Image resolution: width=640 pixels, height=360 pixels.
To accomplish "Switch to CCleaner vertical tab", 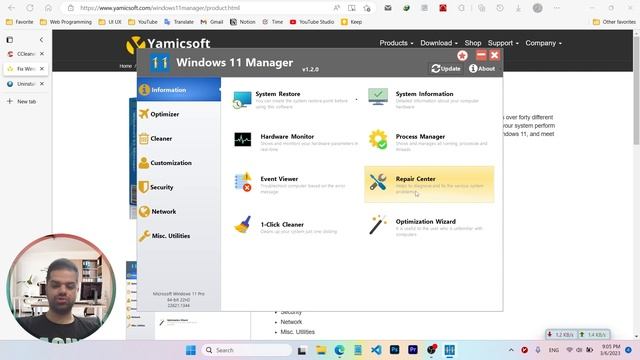I will click(26, 54).
